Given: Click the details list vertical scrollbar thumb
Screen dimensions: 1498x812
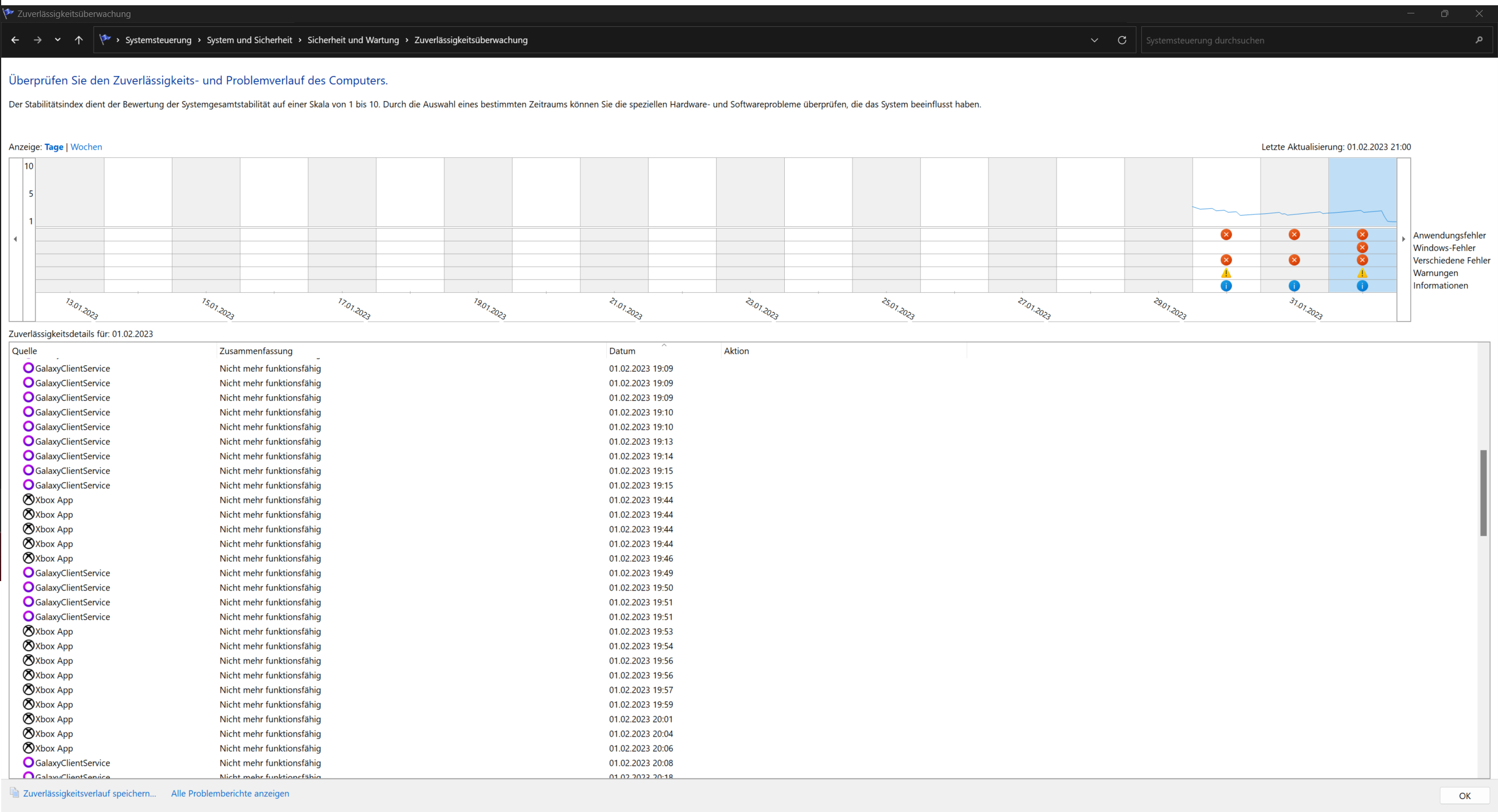Looking at the screenshot, I should [1483, 492].
